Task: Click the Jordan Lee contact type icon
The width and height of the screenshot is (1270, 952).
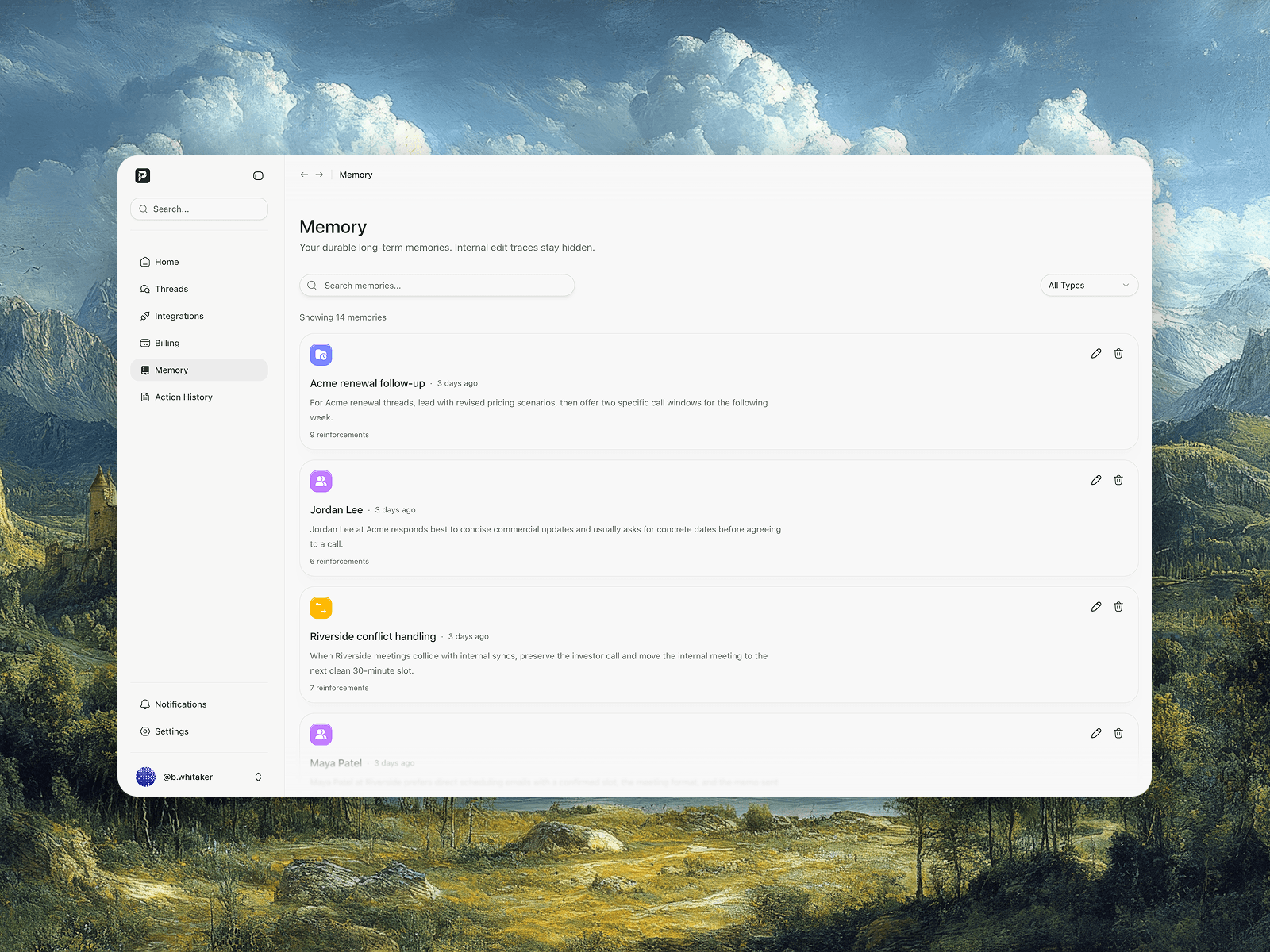Action: [321, 481]
